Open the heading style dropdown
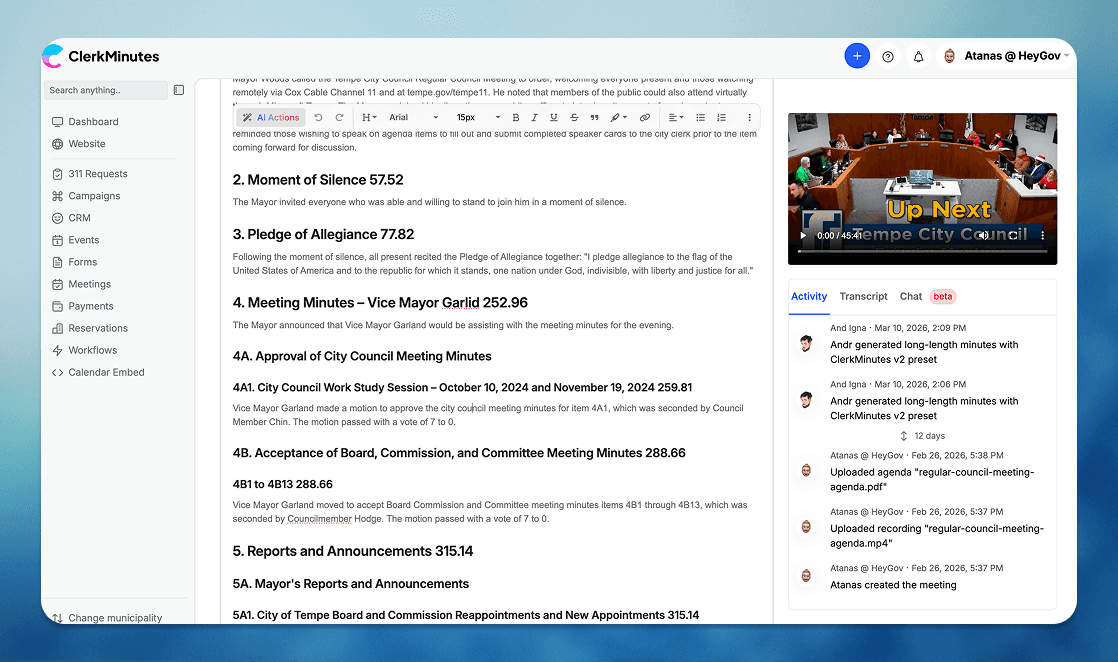Image resolution: width=1118 pixels, height=662 pixels. [369, 118]
